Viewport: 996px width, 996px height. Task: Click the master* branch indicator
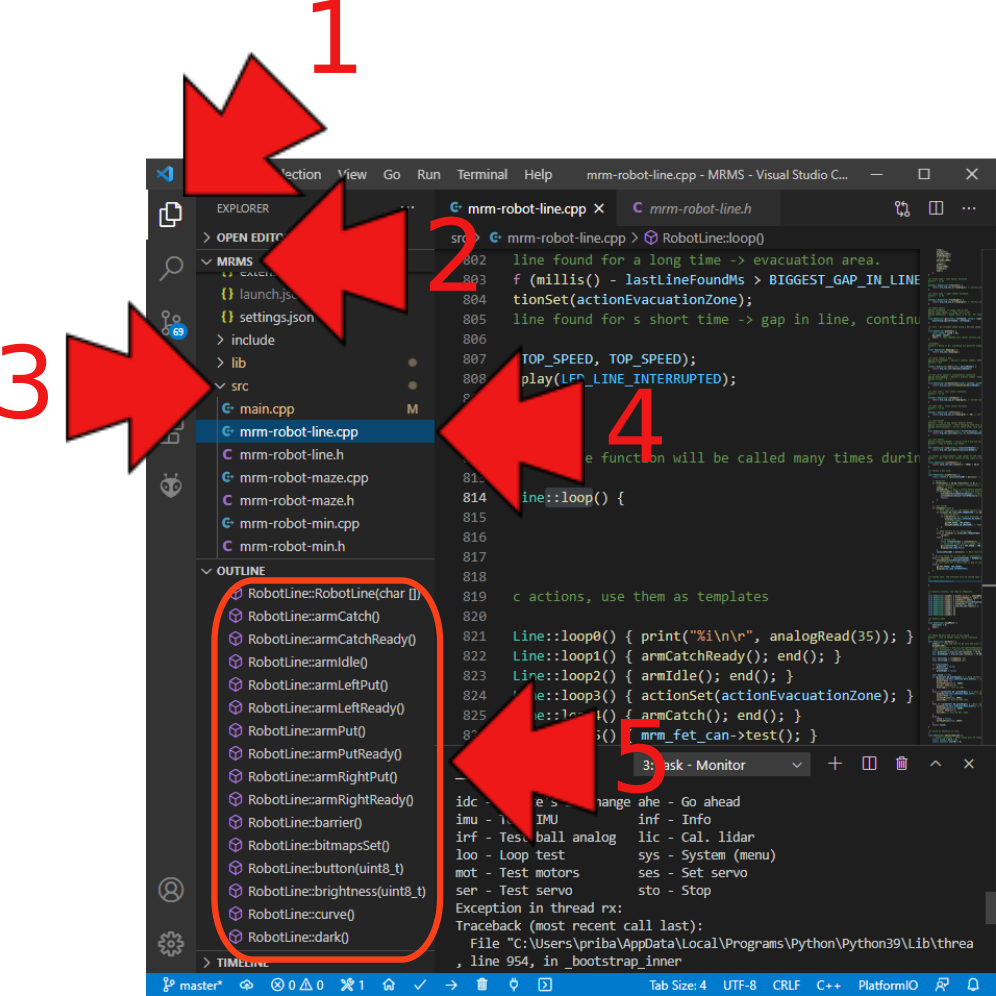coord(192,985)
